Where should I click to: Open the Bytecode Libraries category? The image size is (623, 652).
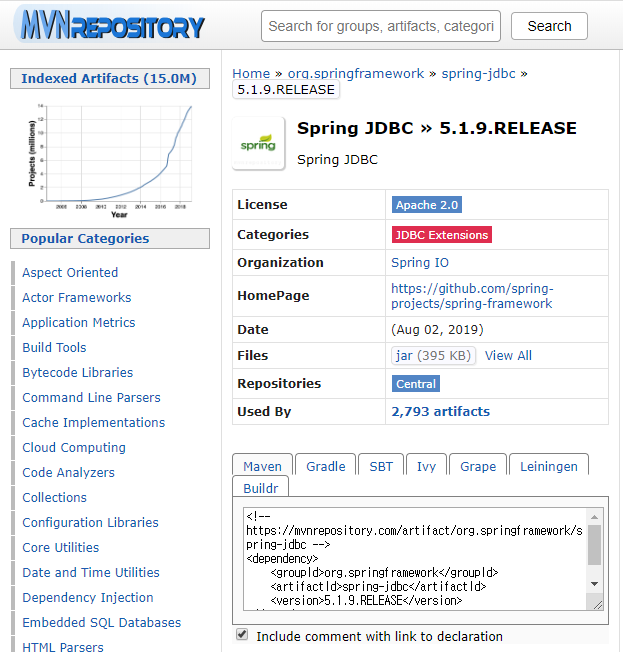[77, 372]
